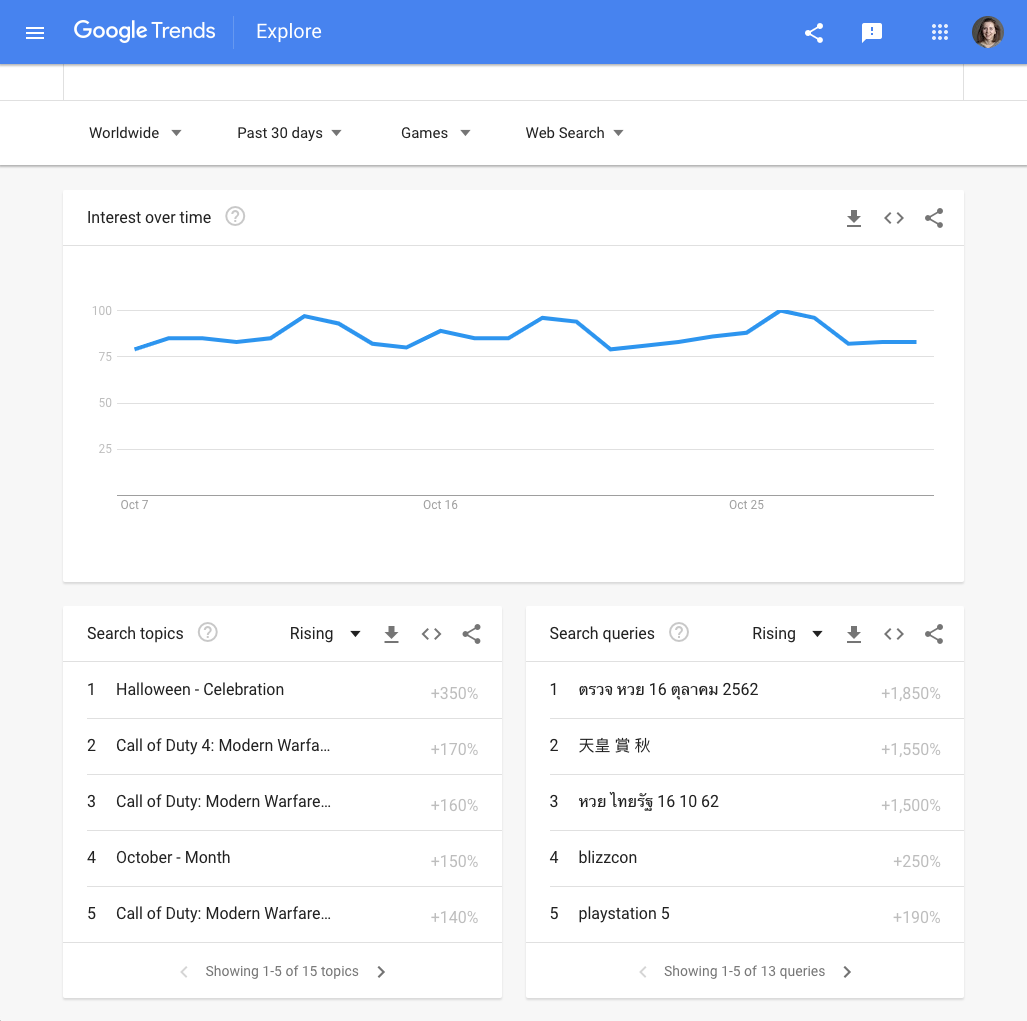Open Rising dropdown in Search topics
This screenshot has height=1021, width=1027.
point(325,633)
